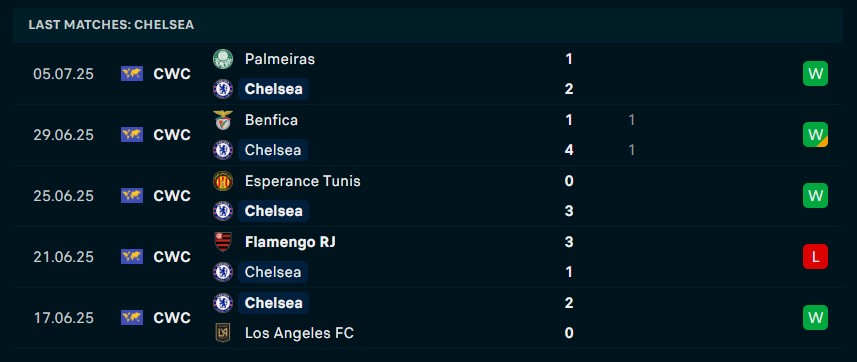Click the CWC flag icon for 05.07.25
The height and width of the screenshot is (362, 857).
coord(132,74)
